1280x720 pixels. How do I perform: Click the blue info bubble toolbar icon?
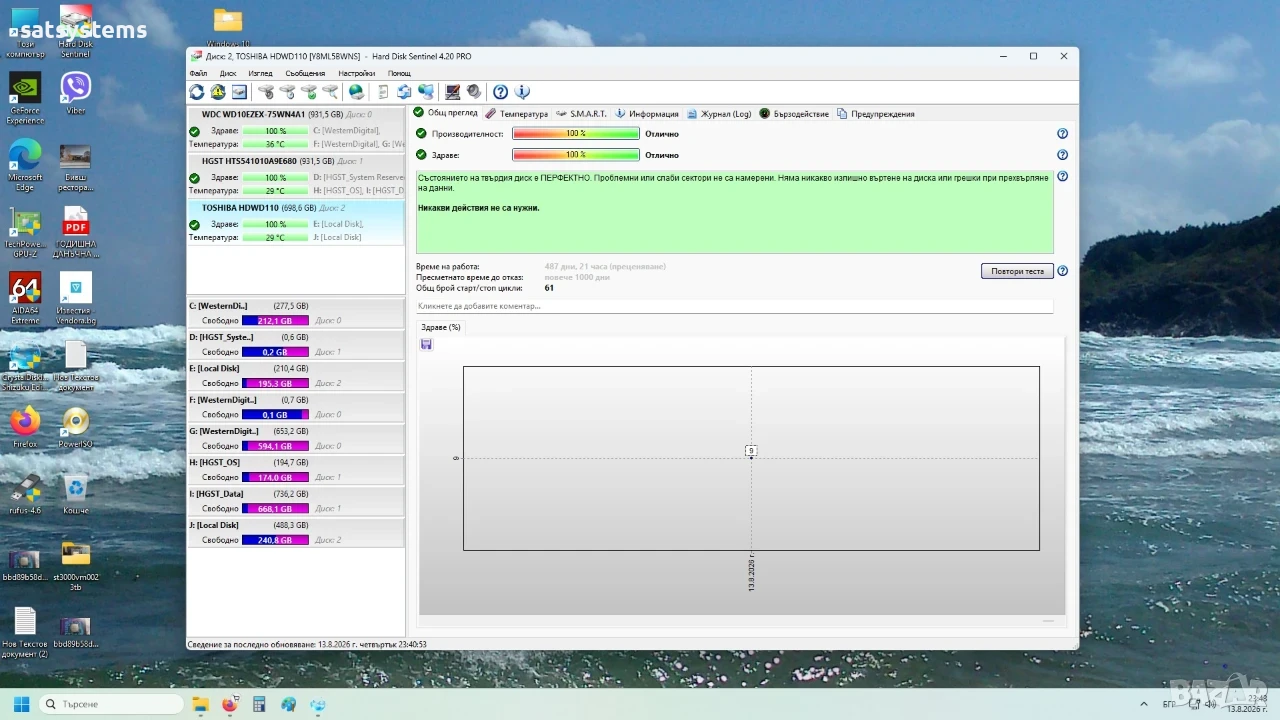coord(521,92)
